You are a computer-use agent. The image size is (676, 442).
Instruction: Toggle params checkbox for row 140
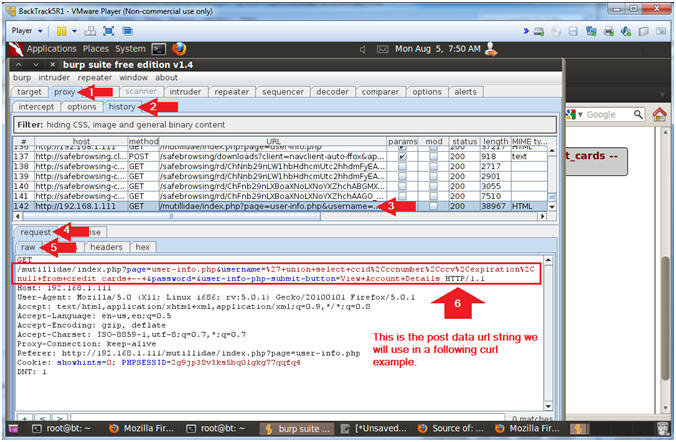click(402, 186)
